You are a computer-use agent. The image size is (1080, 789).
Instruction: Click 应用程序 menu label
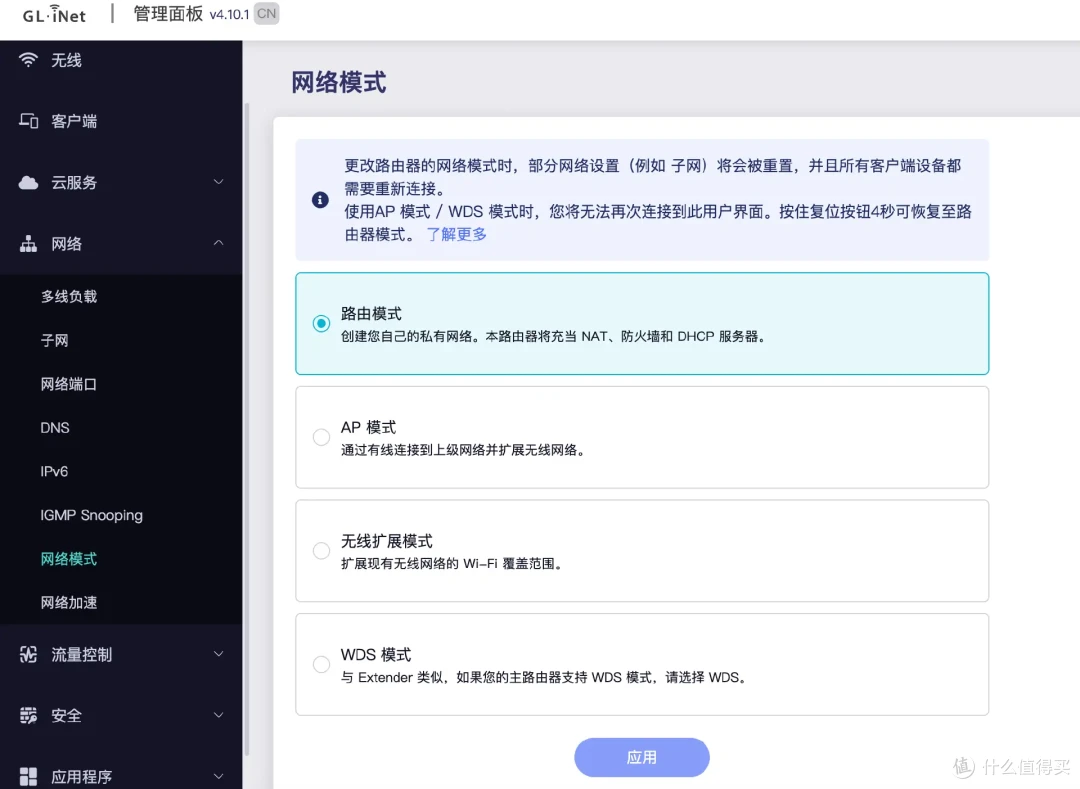pyautogui.click(x=82, y=777)
